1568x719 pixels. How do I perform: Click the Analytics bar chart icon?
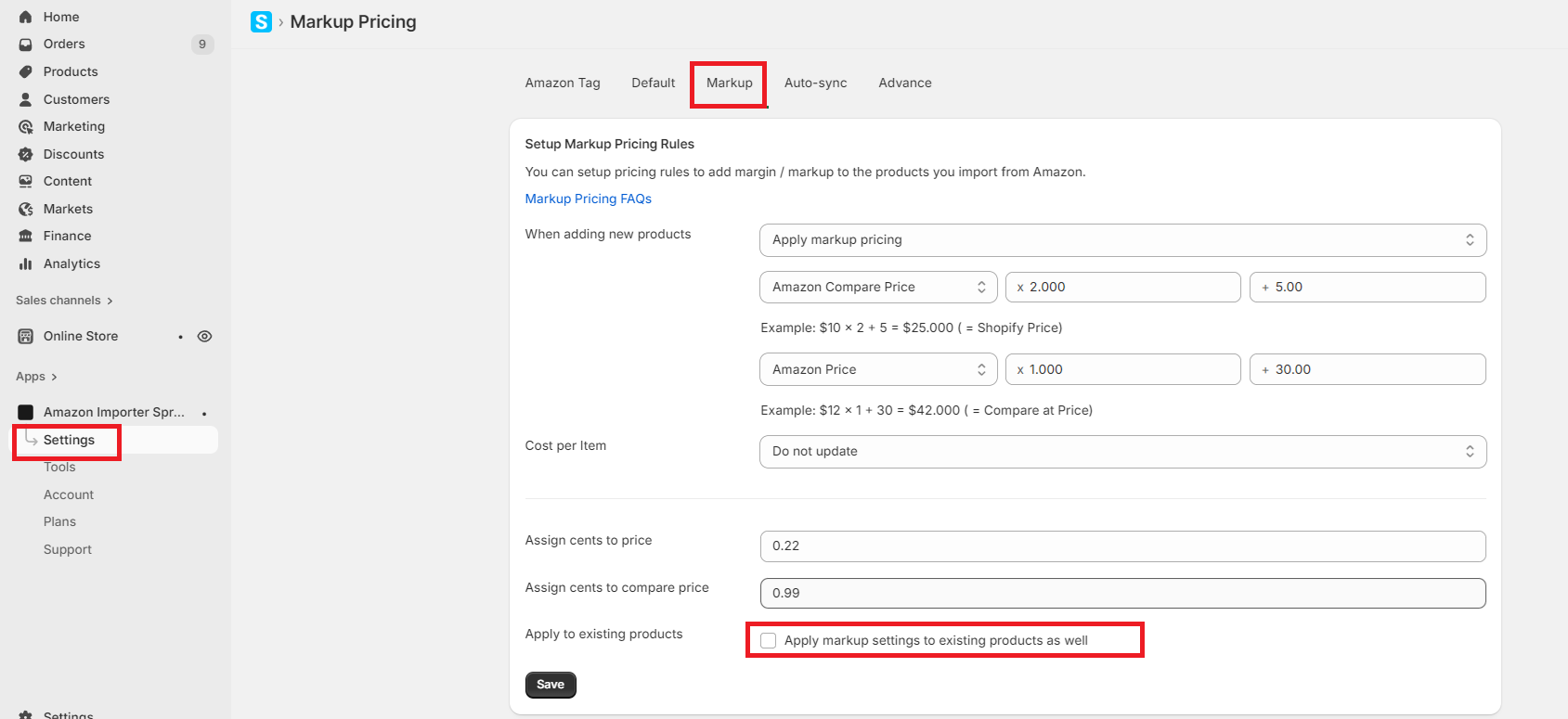(26, 263)
